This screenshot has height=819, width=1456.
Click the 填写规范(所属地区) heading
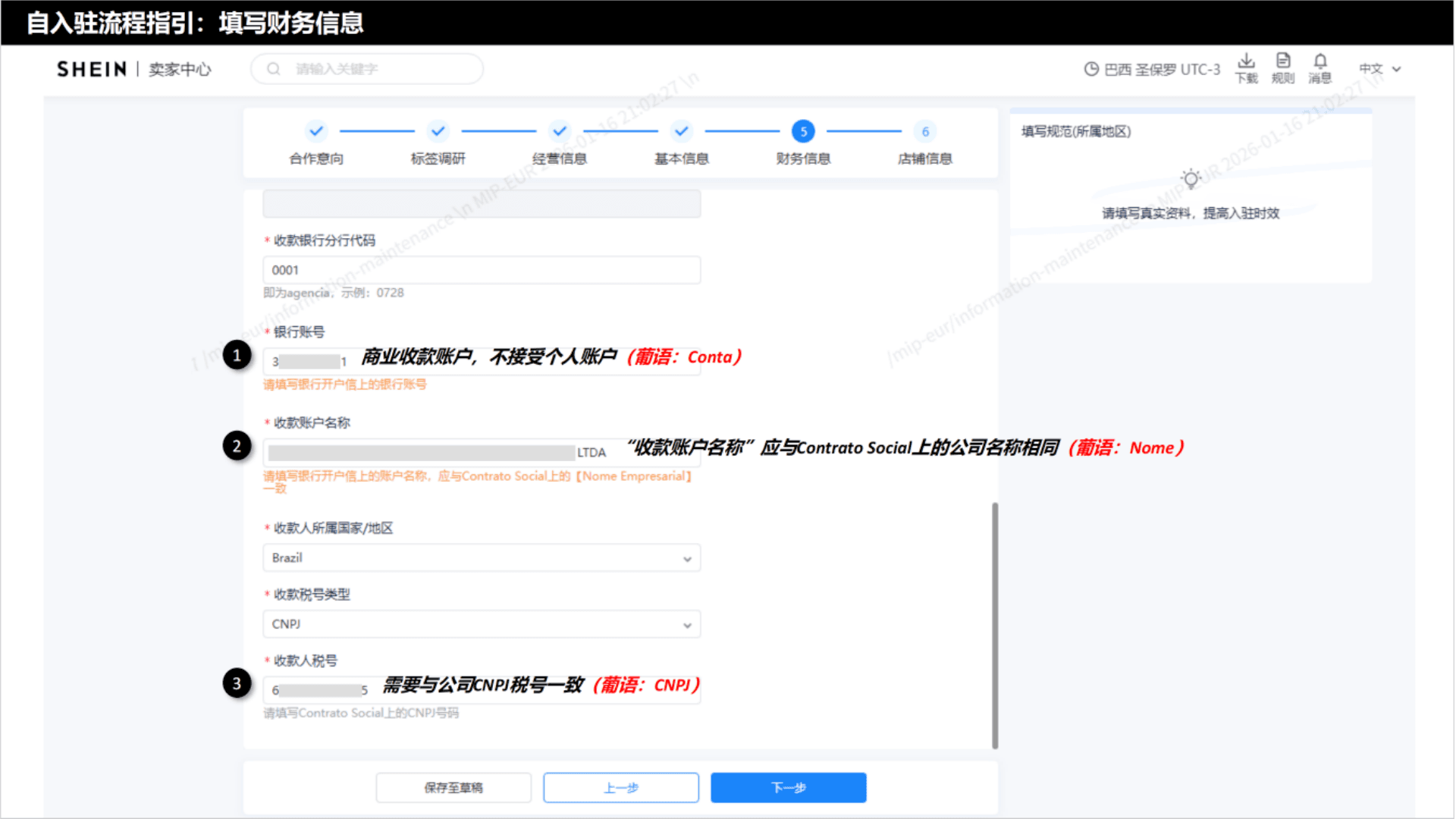pos(1076,131)
